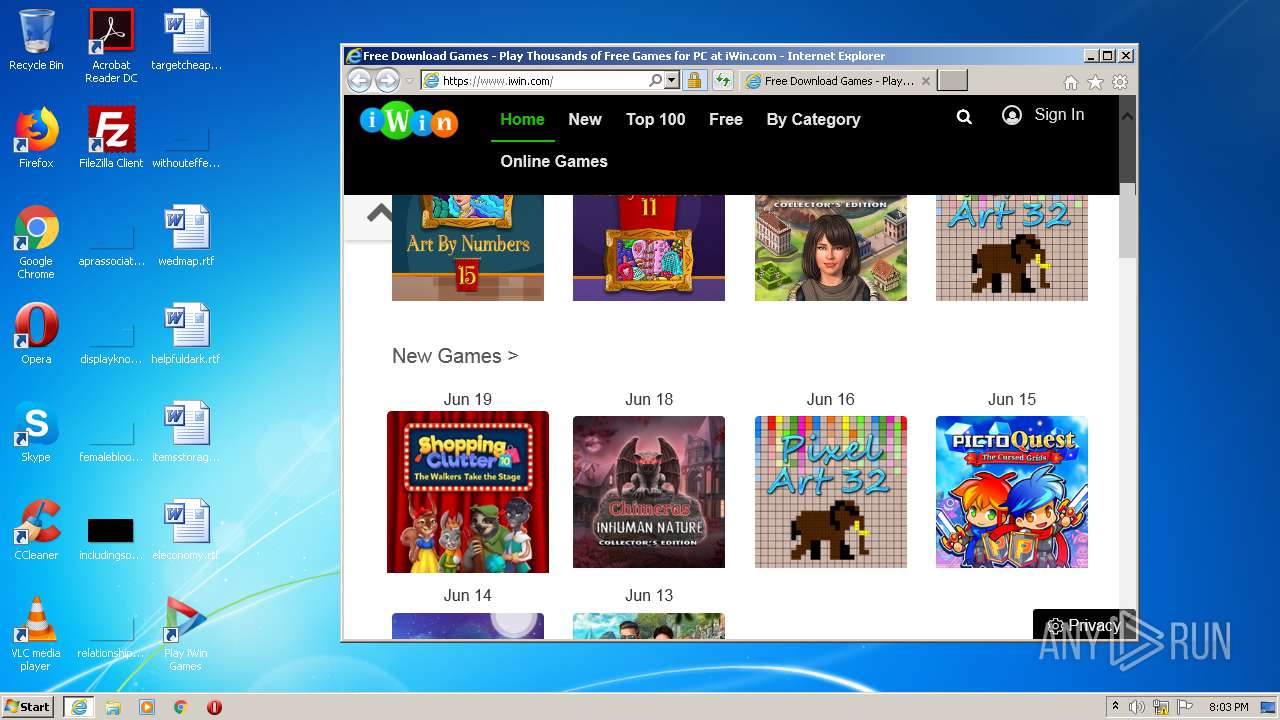The height and width of the screenshot is (720, 1280).
Task: Open the By Category menu
Action: 813,119
